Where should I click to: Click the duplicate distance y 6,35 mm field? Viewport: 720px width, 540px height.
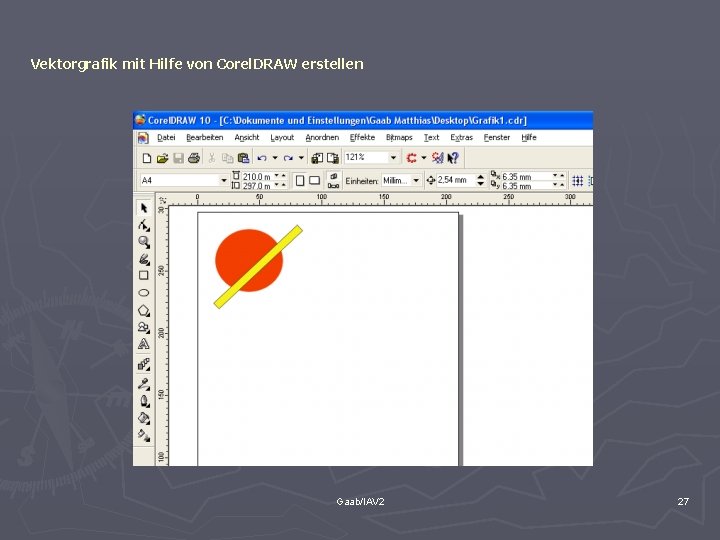[x=525, y=186]
